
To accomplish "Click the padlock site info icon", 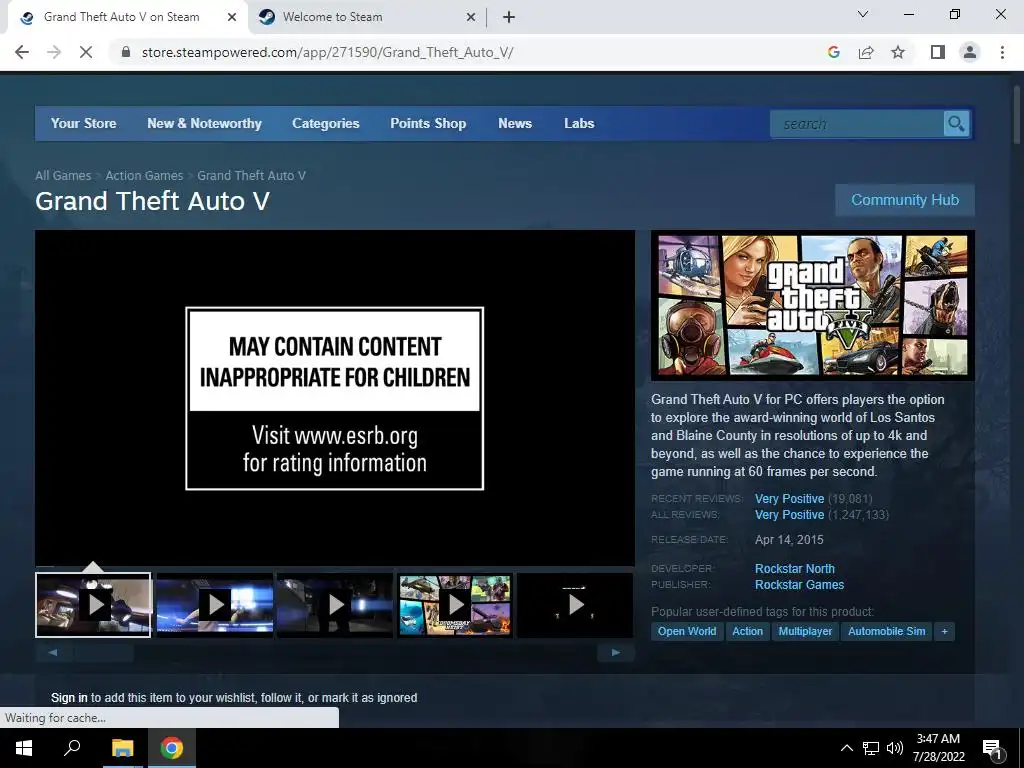I will [x=126, y=52].
